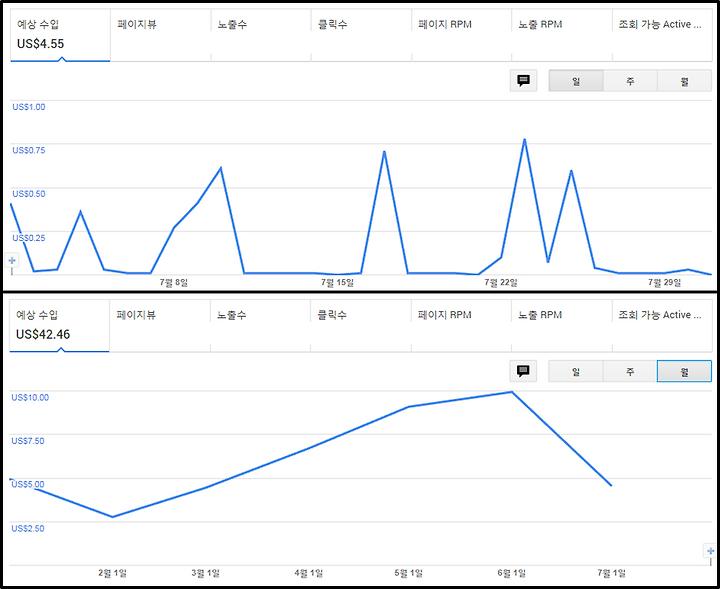Screen dimensions: 720x589
Task: Click the highest peak near 7월 22일
Action: click(x=524, y=140)
